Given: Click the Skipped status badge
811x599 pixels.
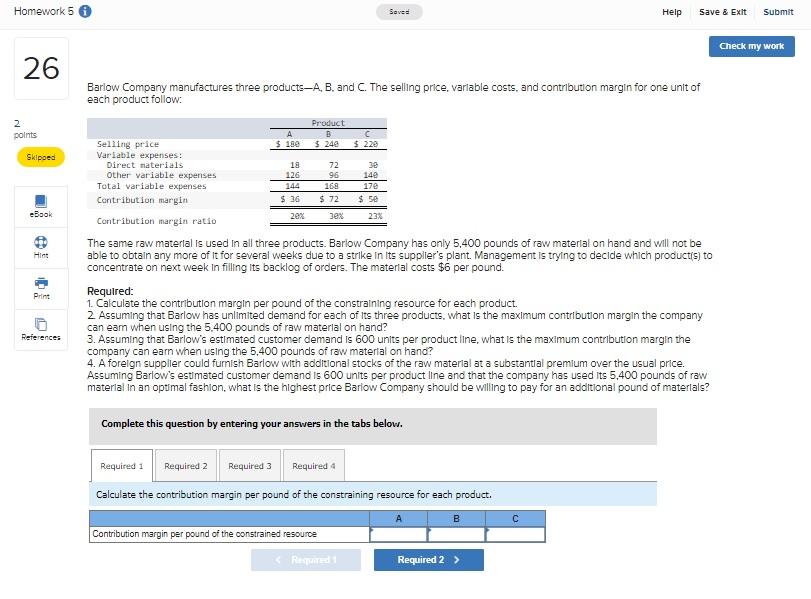Looking at the screenshot, I should 41,157.
